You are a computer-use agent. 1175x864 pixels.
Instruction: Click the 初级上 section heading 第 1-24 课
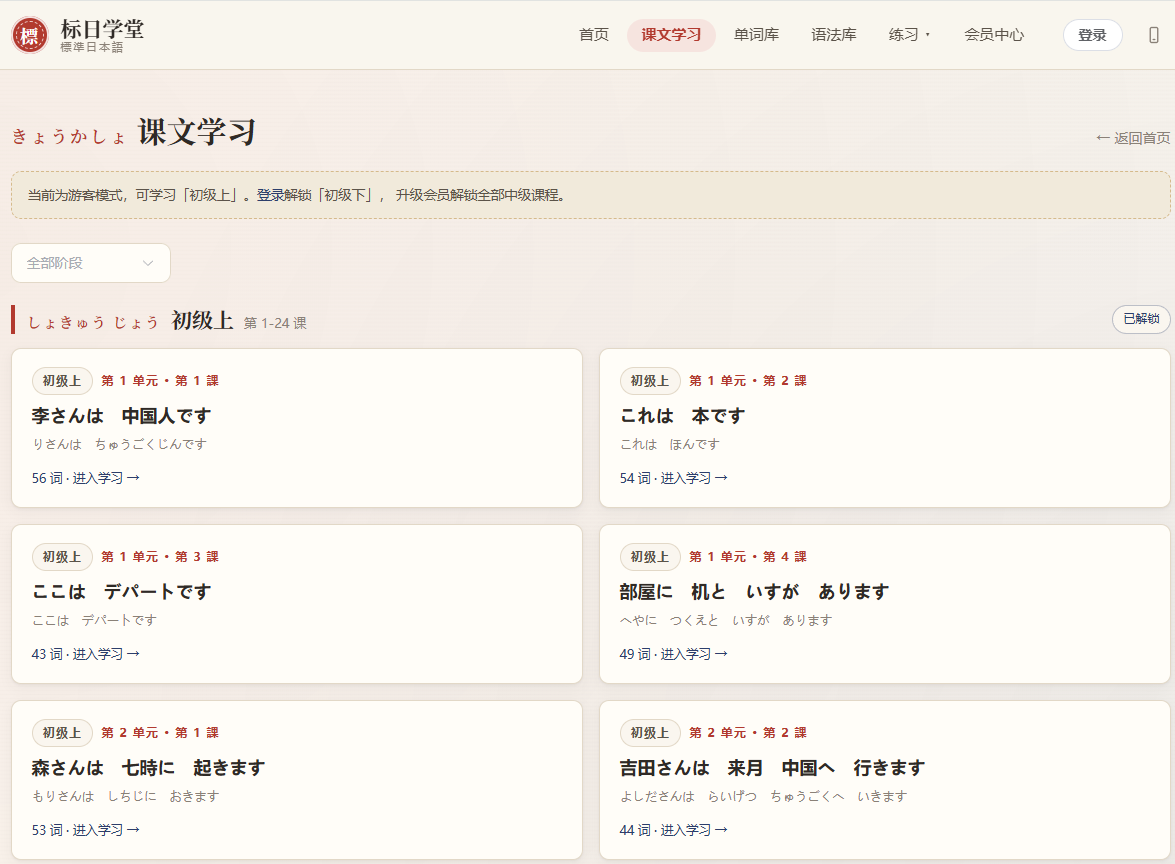click(275, 323)
